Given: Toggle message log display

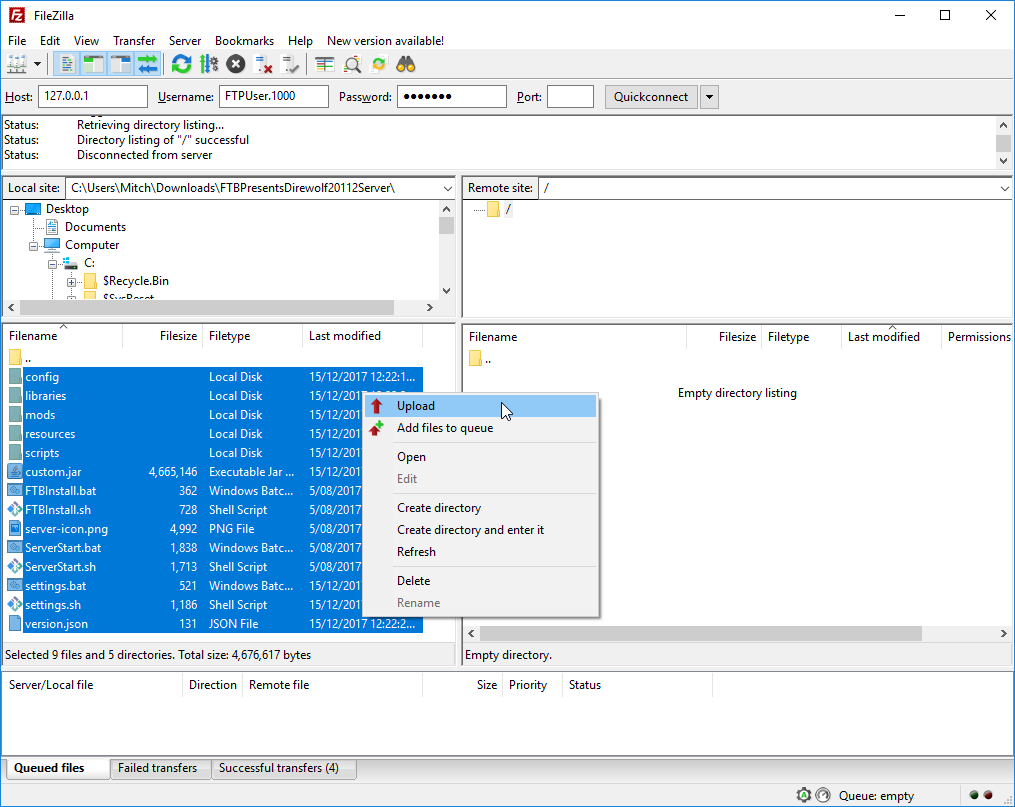Looking at the screenshot, I should (x=66, y=64).
